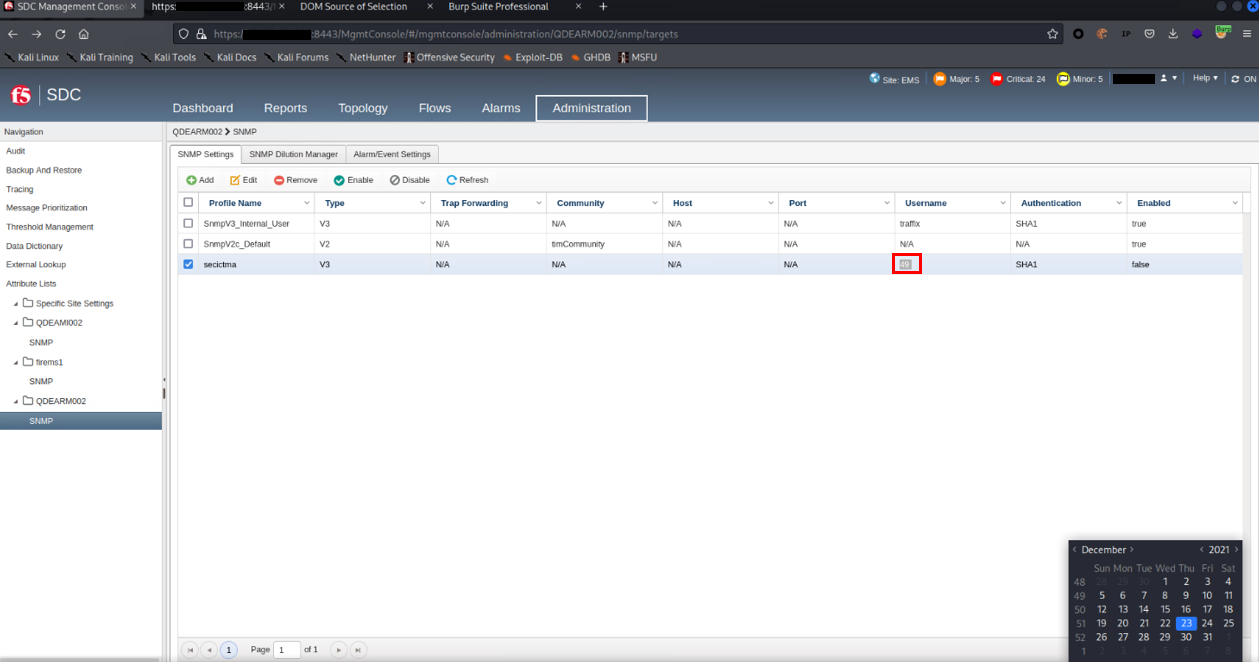Viewport: 1259px width, 662px height.
Task: Click the auto-refresh ON icon
Action: coord(1235,79)
